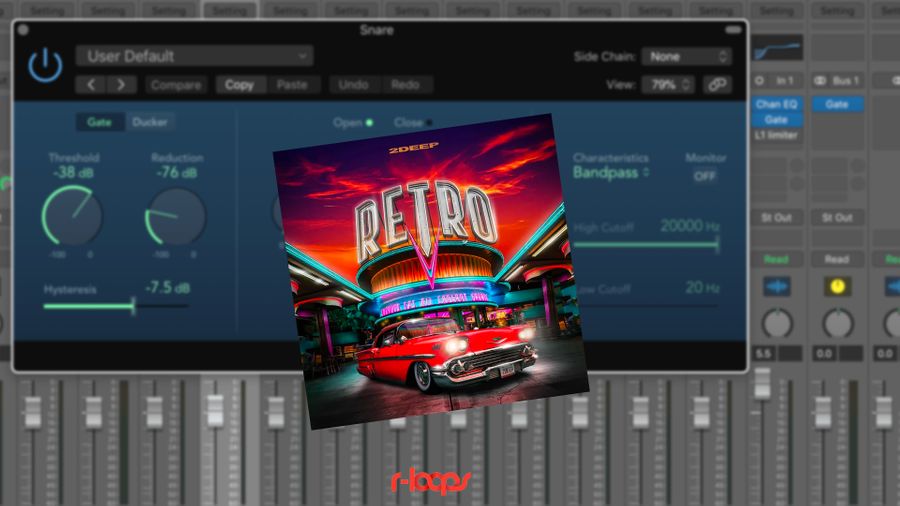Image resolution: width=900 pixels, height=506 pixels.
Task: Click the Threshold knob
Action: point(72,216)
